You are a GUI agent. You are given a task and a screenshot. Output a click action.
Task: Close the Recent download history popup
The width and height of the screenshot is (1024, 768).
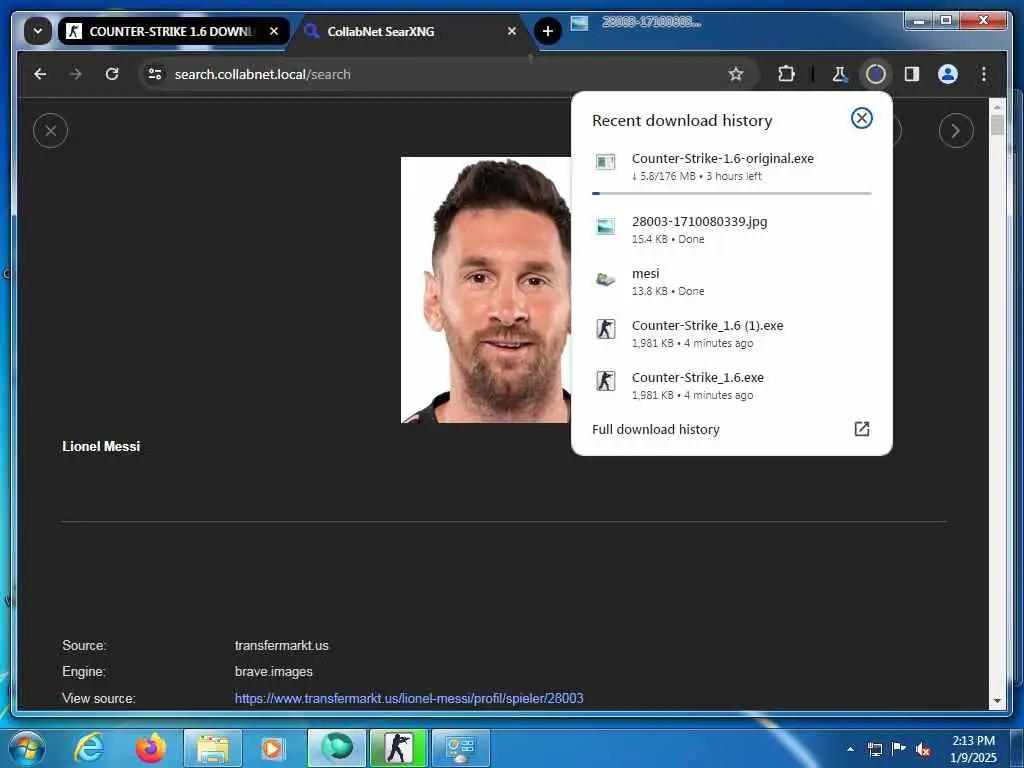tap(861, 118)
